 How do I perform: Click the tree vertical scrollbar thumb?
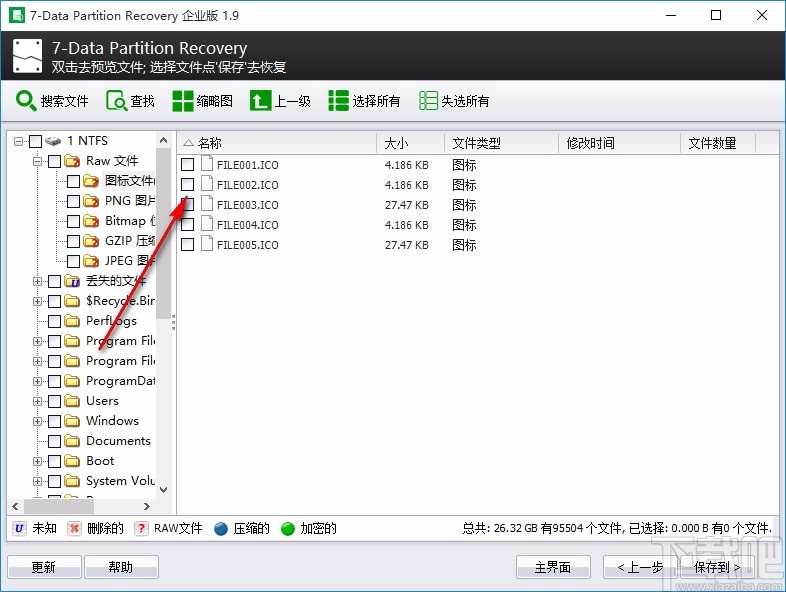[x=163, y=234]
